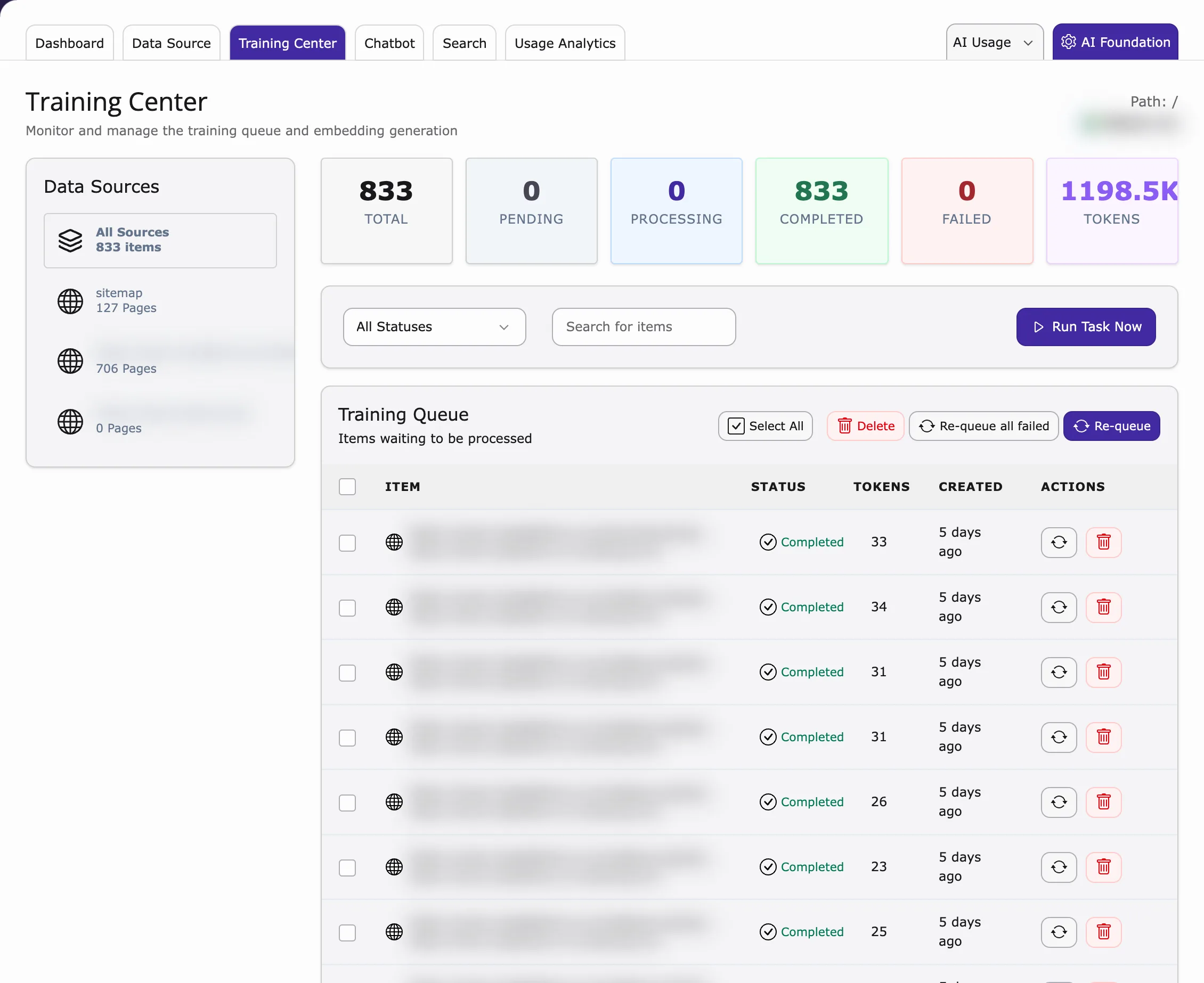This screenshot has height=983, width=1204.
Task: Check the box for the 33 tokens row
Action: tap(347, 543)
